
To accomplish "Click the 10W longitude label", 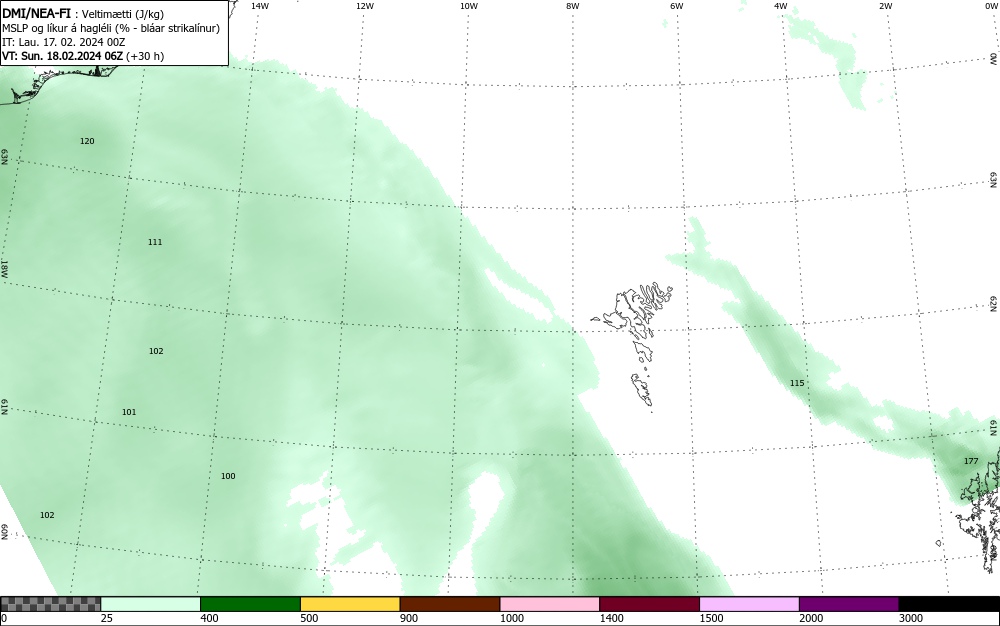I will (469, 6).
